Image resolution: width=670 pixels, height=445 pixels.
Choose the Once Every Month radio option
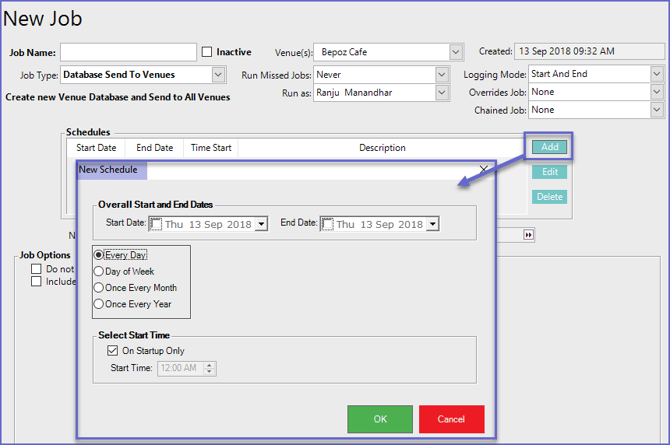click(x=99, y=287)
